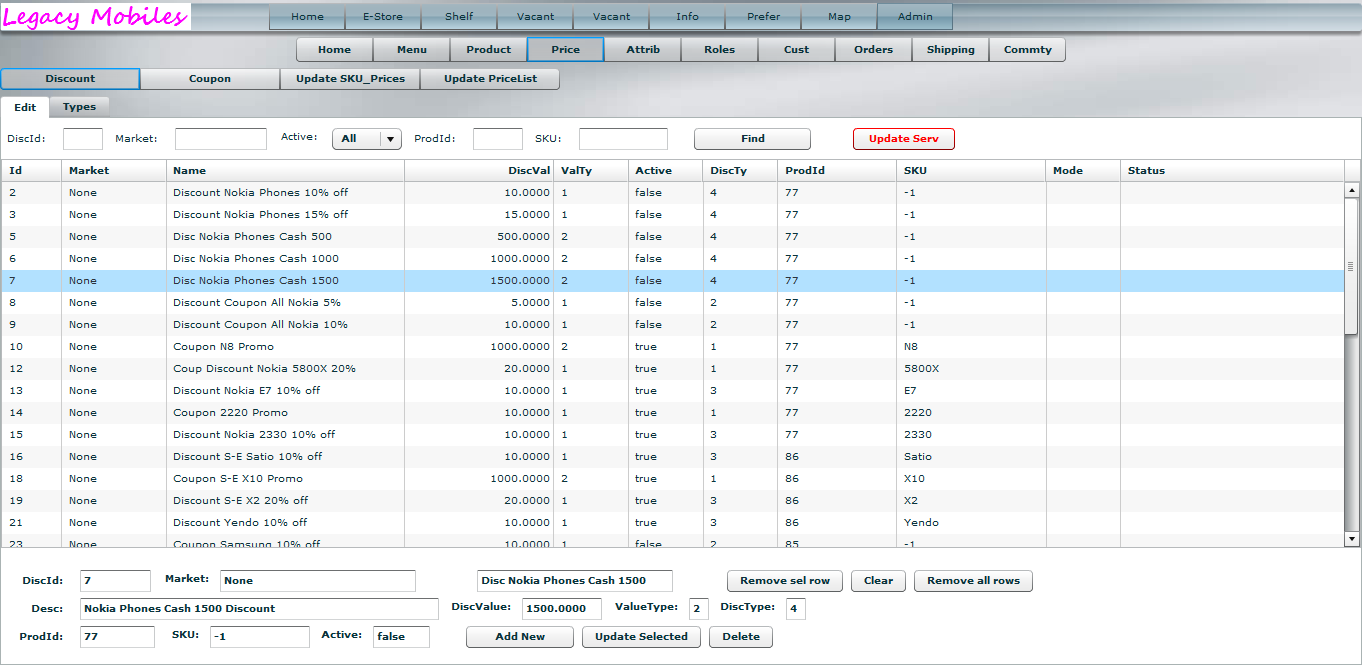The image size is (1362, 665).
Task: Open the Shipping menu item
Action: pos(950,50)
